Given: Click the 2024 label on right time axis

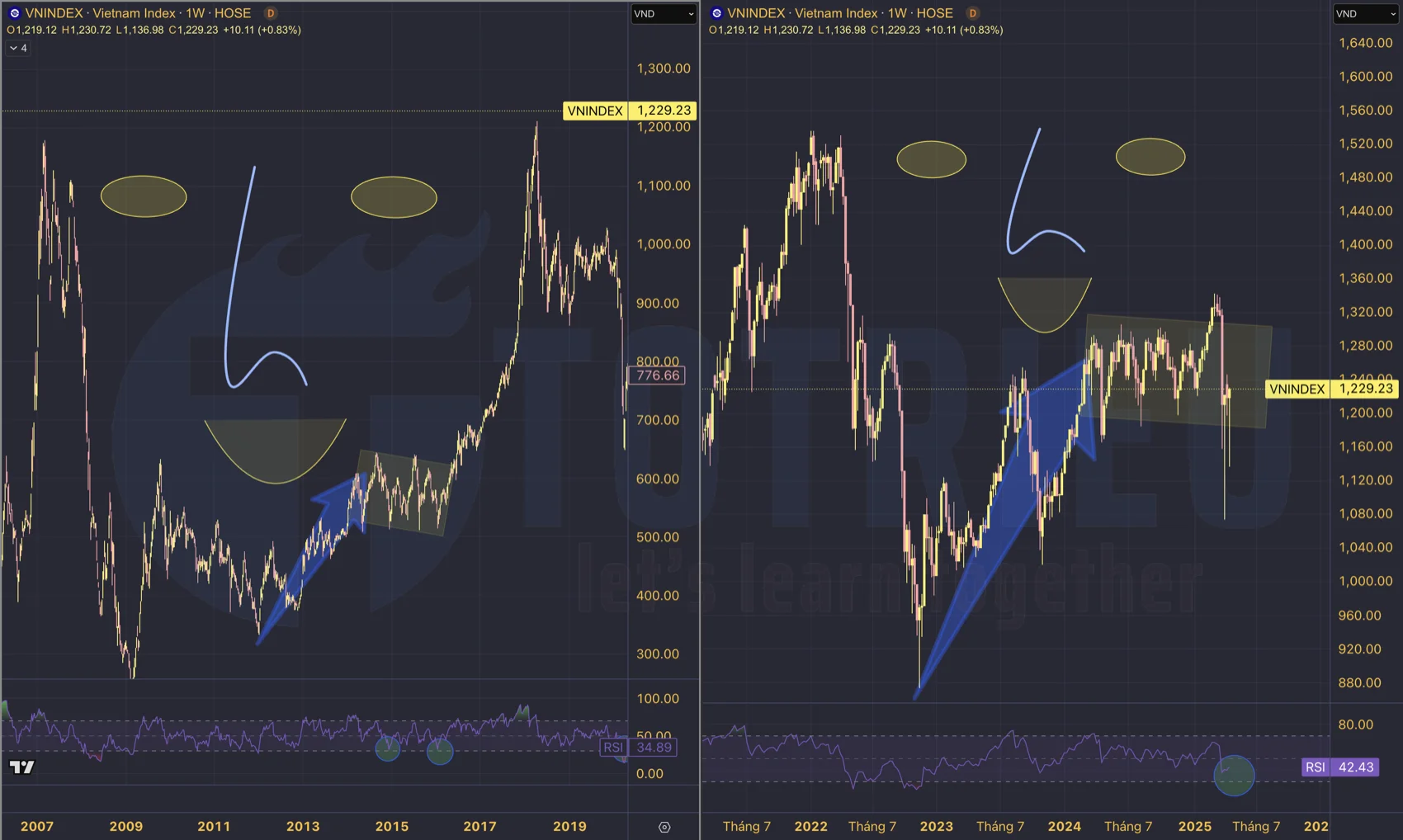Looking at the screenshot, I should 1064,826.
